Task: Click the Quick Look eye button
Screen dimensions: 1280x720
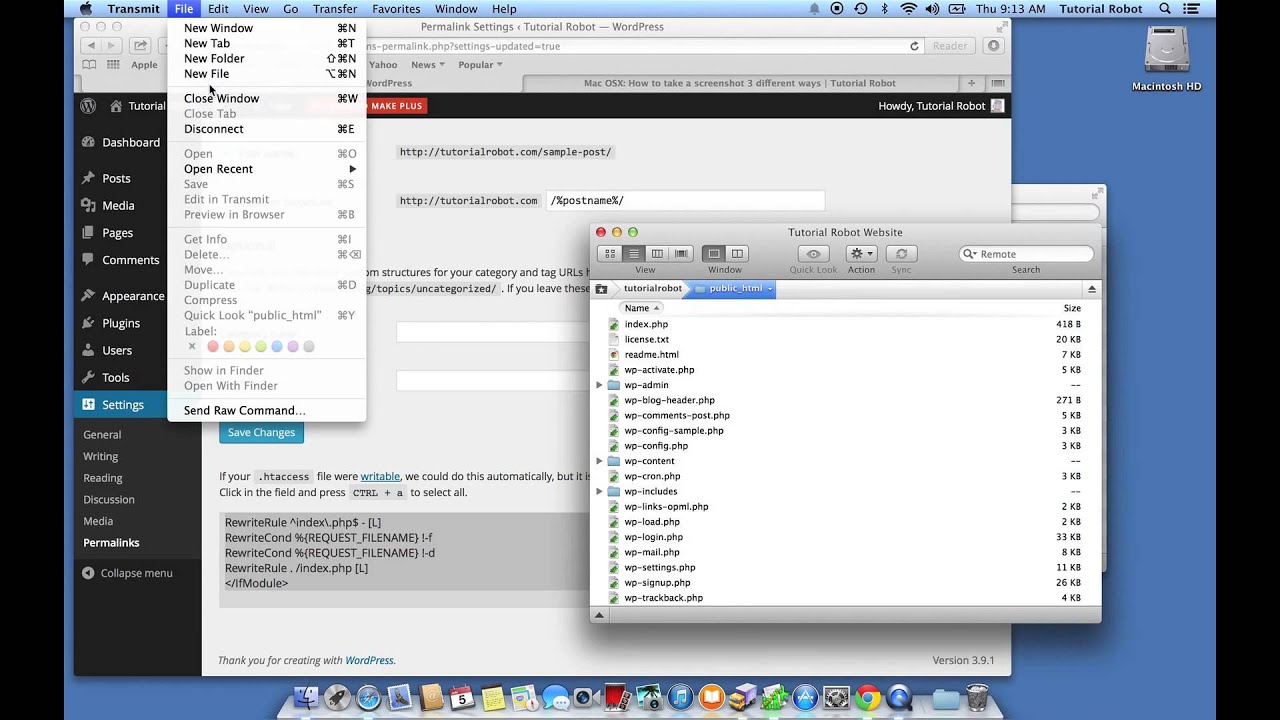Action: [x=813, y=254]
